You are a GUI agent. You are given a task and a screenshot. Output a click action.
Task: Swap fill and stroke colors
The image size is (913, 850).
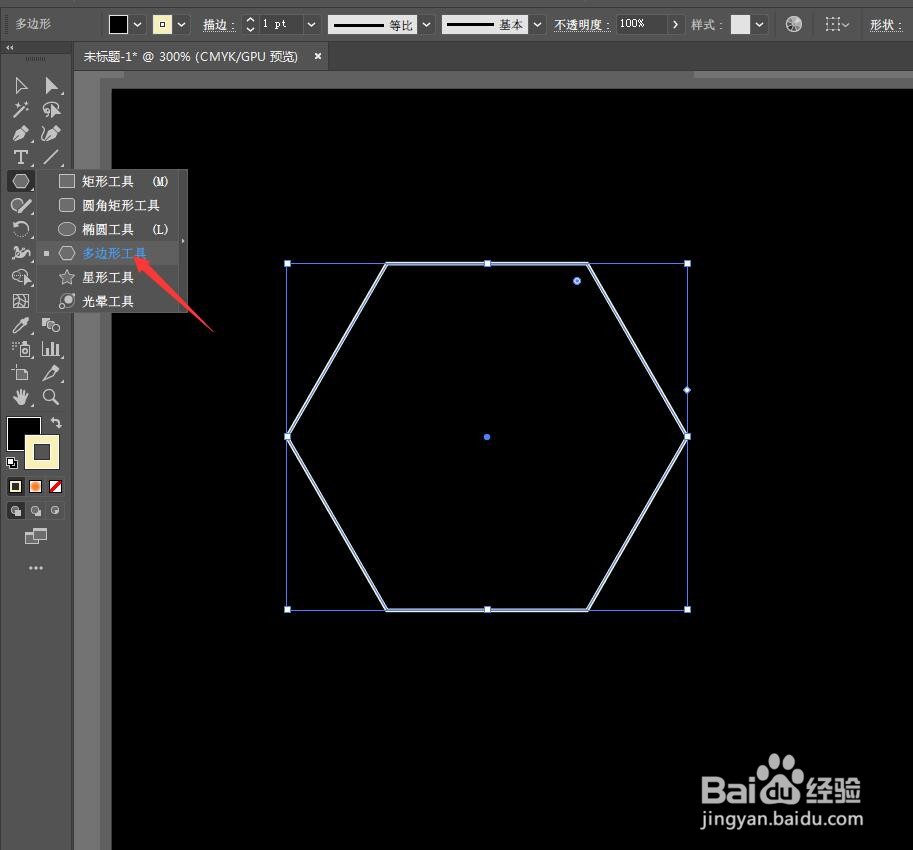pos(56,422)
